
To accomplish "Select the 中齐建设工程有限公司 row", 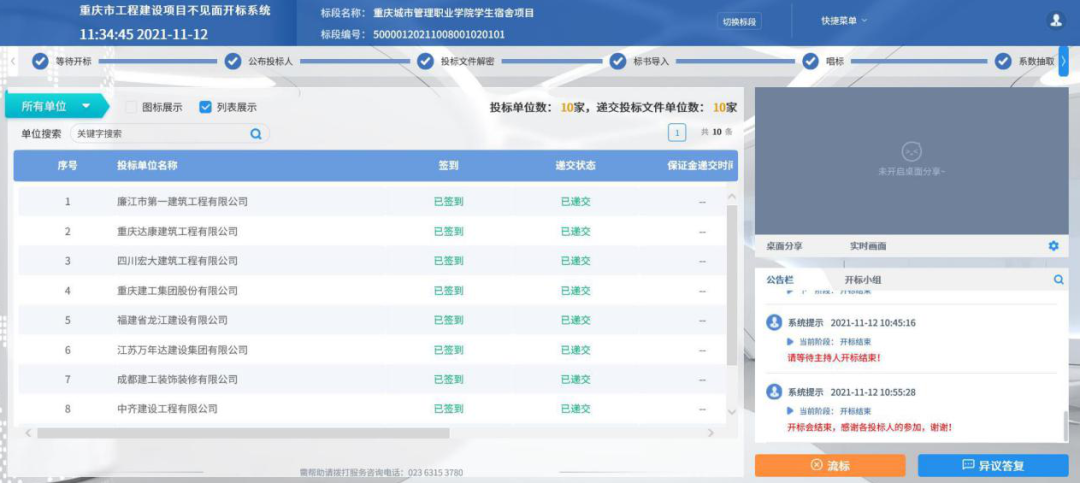I will click(371, 409).
